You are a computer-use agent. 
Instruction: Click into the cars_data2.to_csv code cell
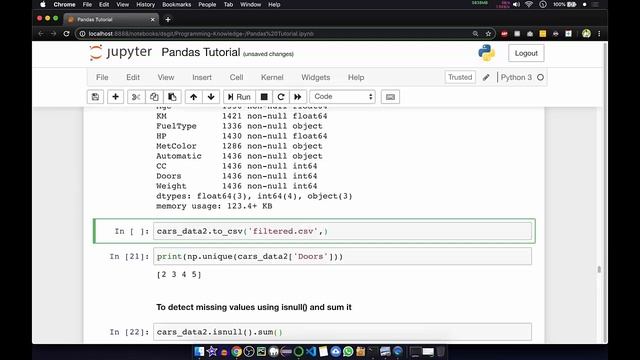342,231
